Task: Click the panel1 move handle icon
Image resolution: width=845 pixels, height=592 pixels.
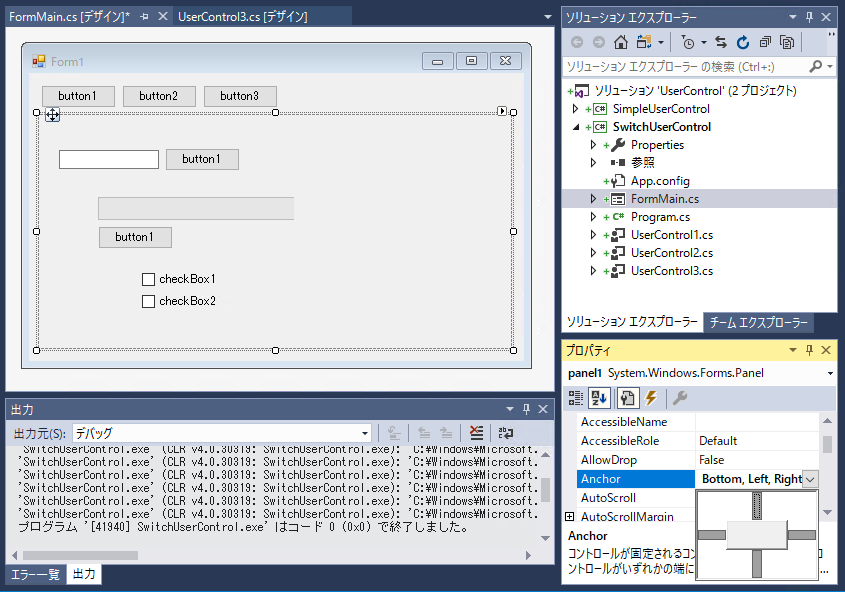Action: point(52,114)
